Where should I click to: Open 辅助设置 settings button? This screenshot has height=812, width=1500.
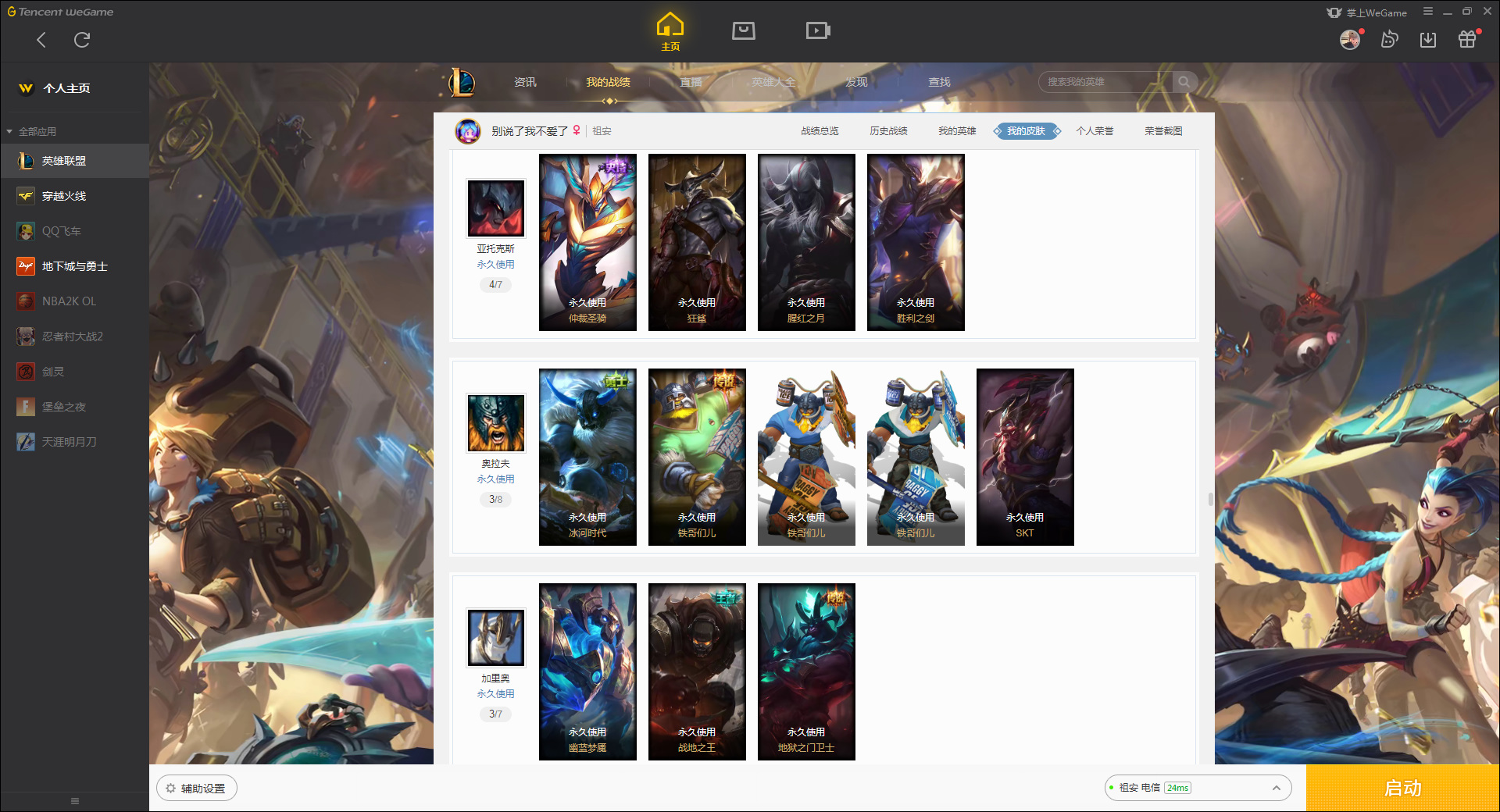(x=197, y=789)
